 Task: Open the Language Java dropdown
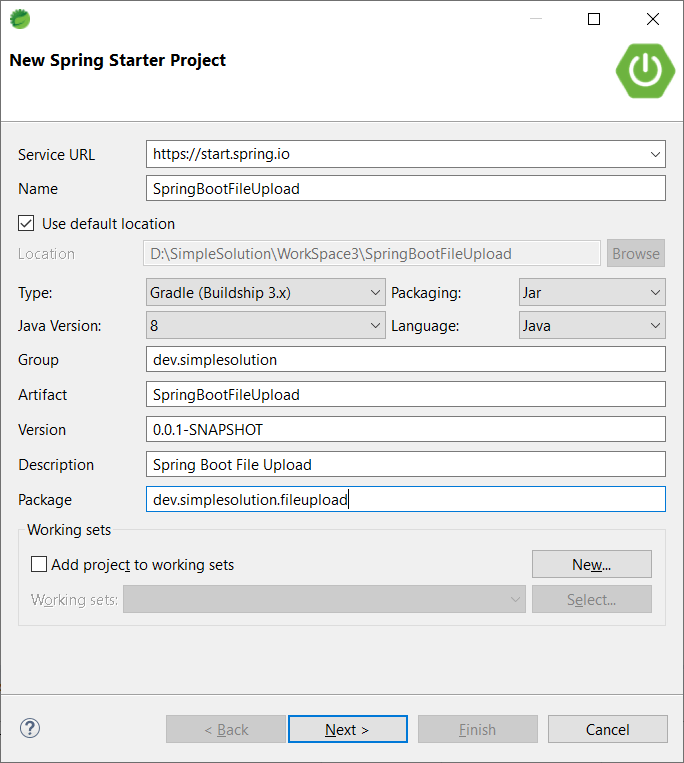592,326
